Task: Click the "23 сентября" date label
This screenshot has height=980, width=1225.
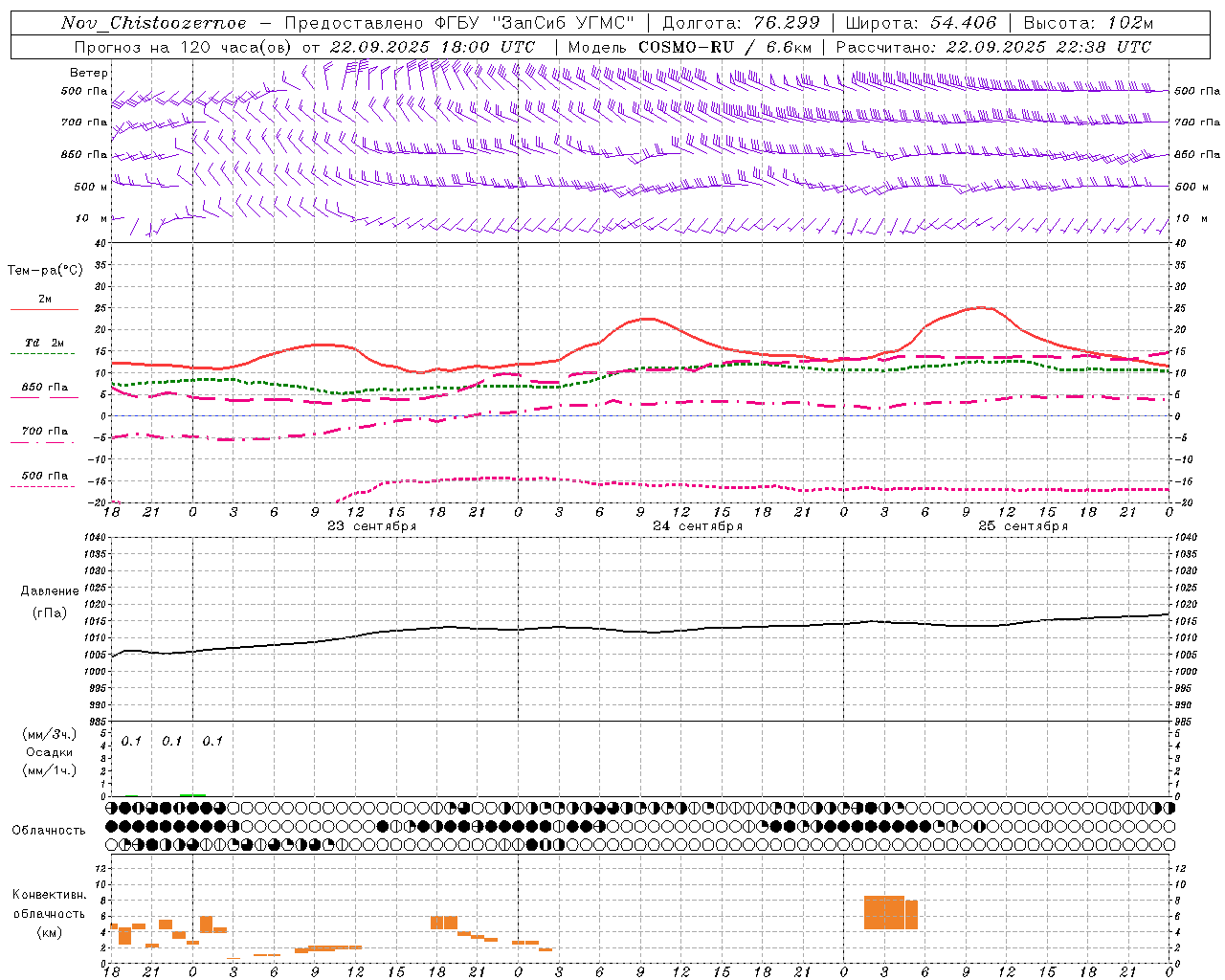Action: click(x=371, y=526)
